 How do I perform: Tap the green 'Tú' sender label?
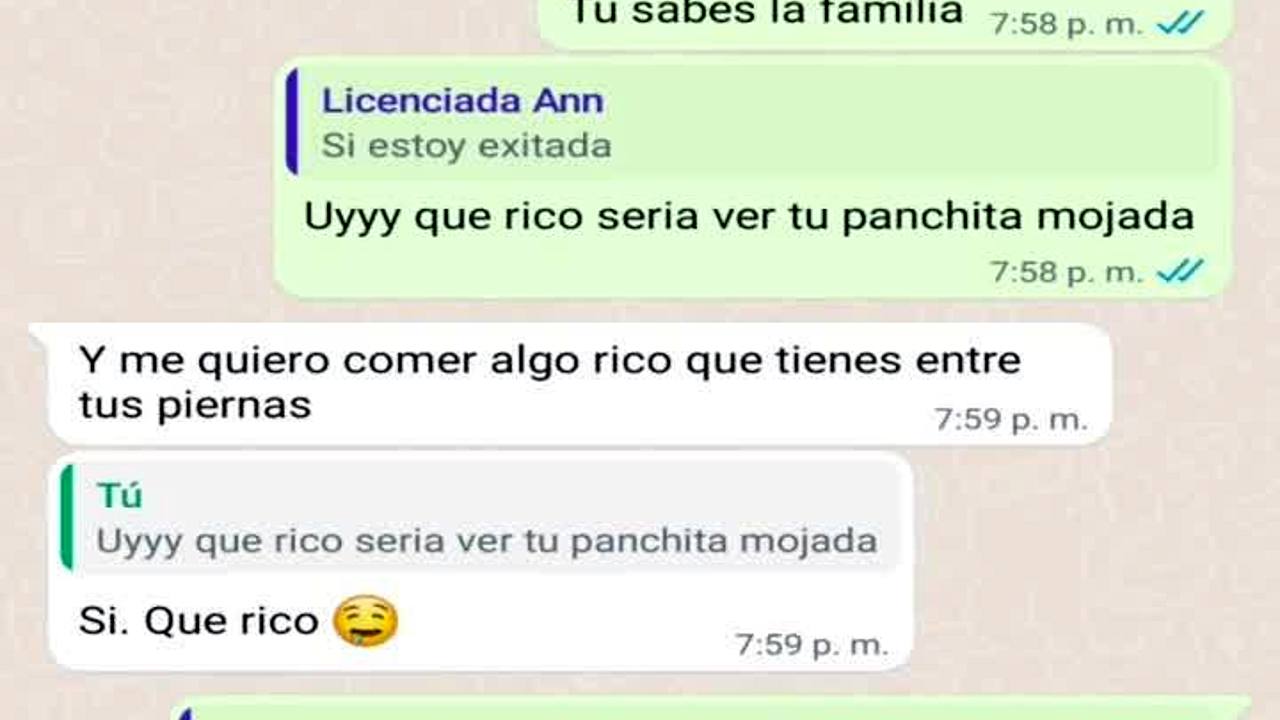point(120,495)
